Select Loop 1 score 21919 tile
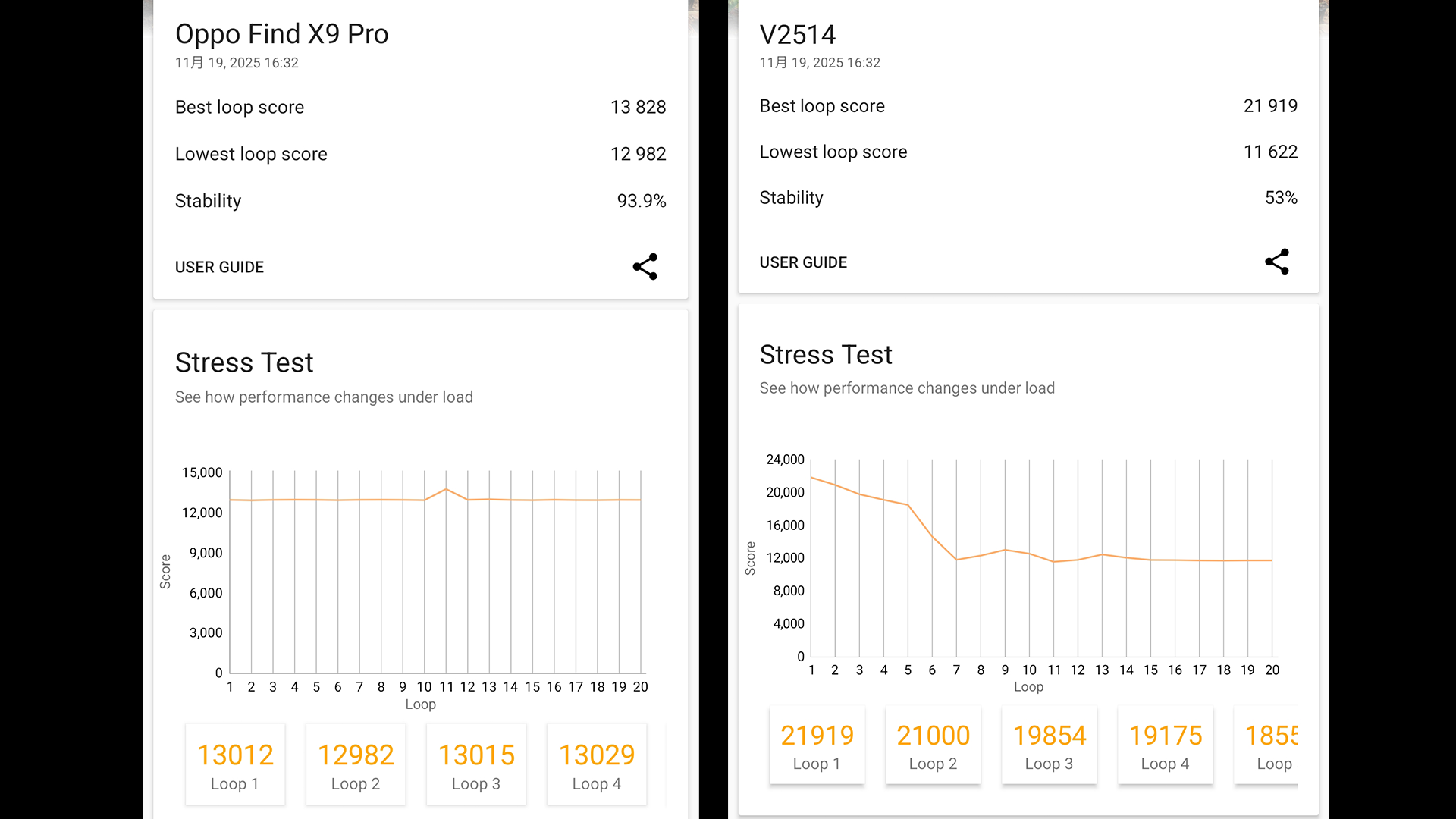This screenshot has height=819, width=1456. (x=817, y=745)
